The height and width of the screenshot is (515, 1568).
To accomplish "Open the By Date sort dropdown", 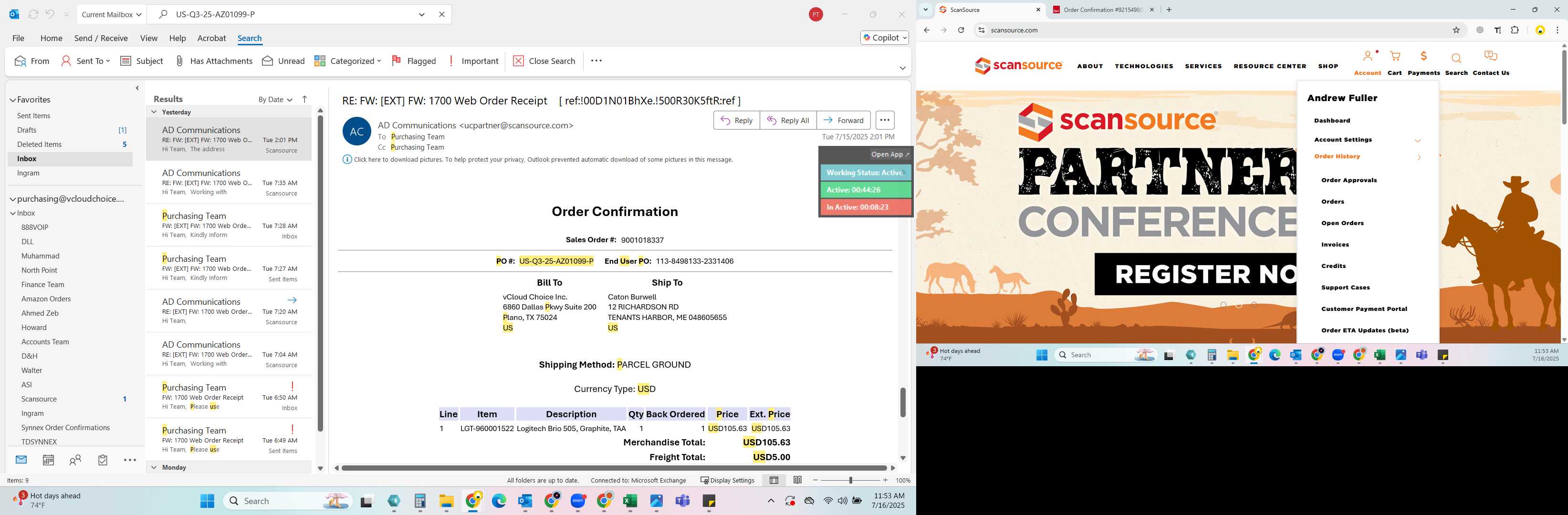I will (275, 100).
